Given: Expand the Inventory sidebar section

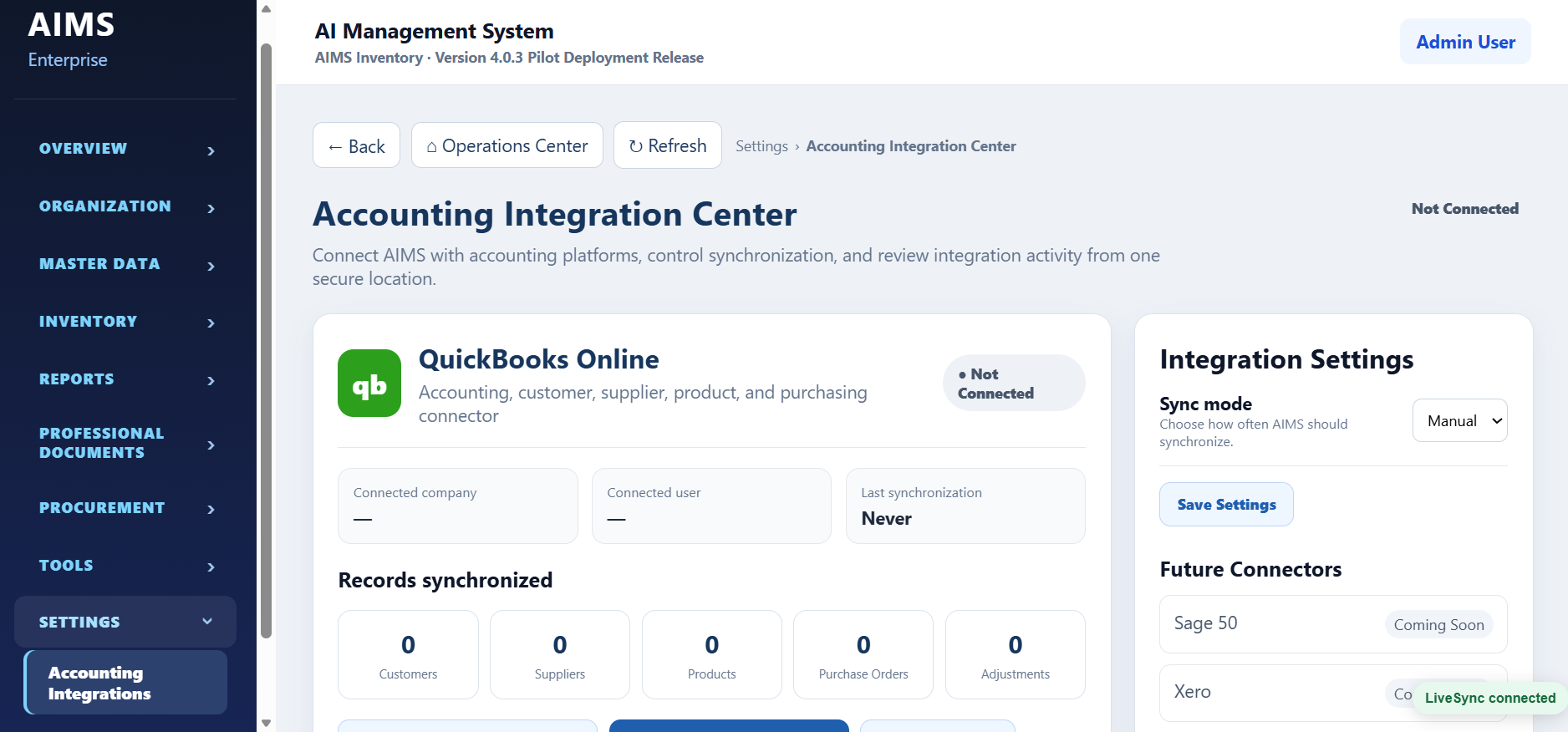Looking at the screenshot, I should pos(125,322).
